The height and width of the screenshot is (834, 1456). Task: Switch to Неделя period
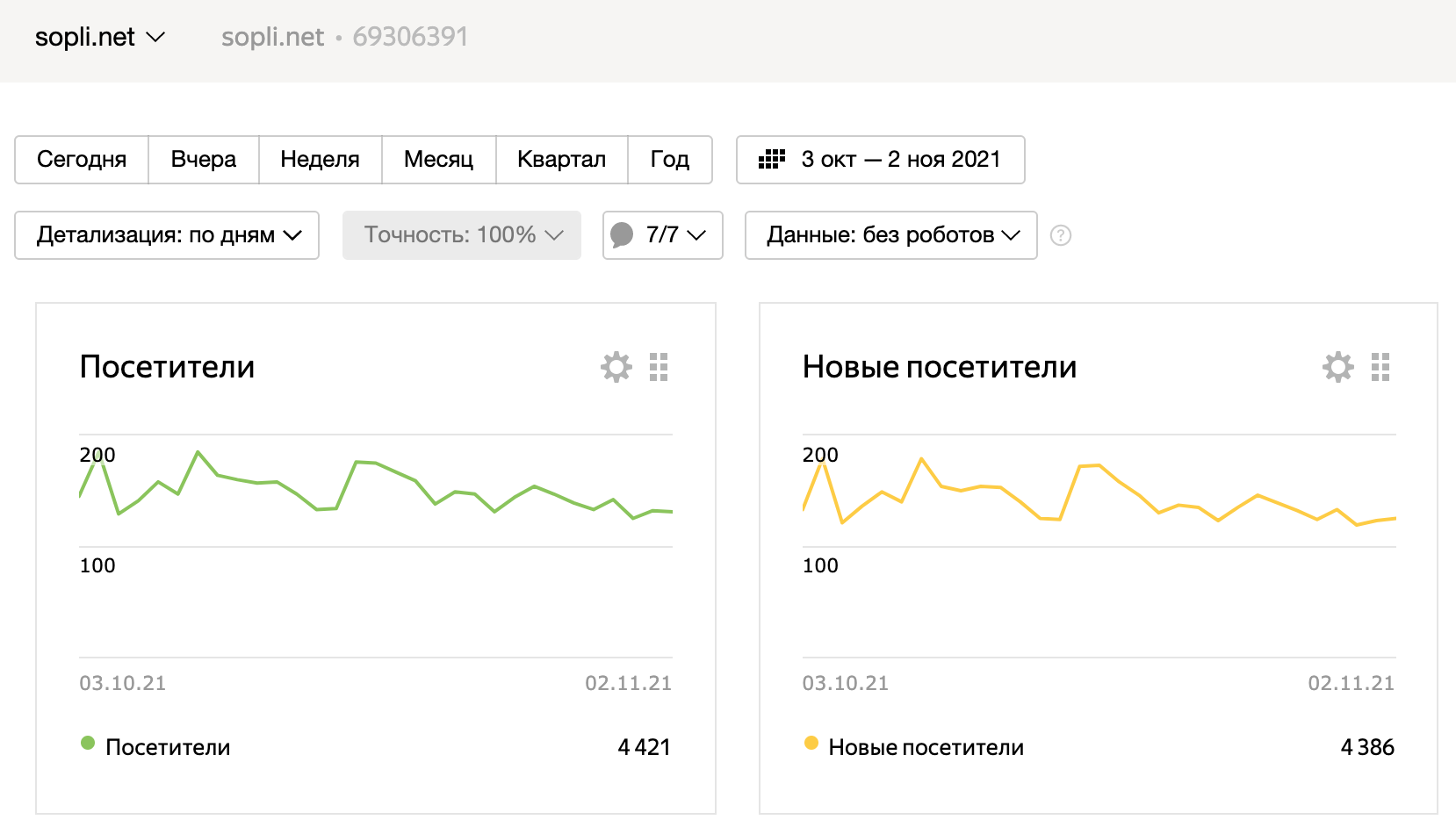[320, 160]
